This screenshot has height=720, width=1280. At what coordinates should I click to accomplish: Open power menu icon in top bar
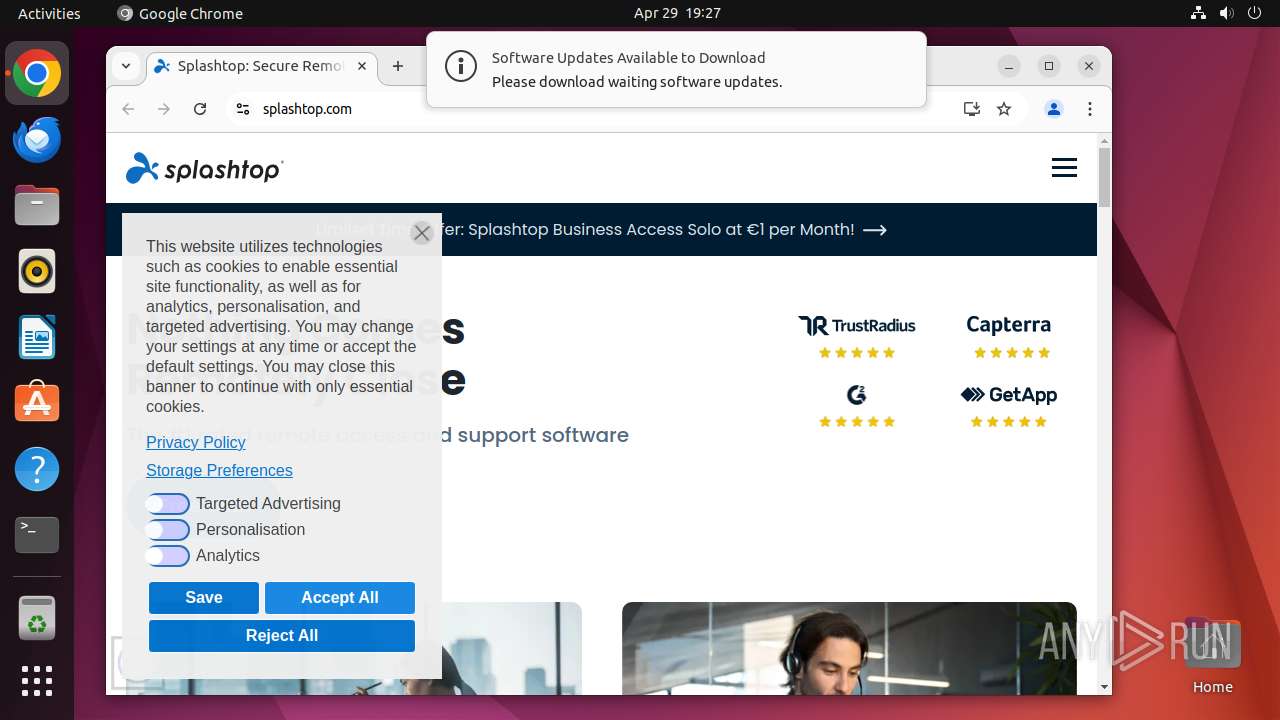tap(1254, 13)
